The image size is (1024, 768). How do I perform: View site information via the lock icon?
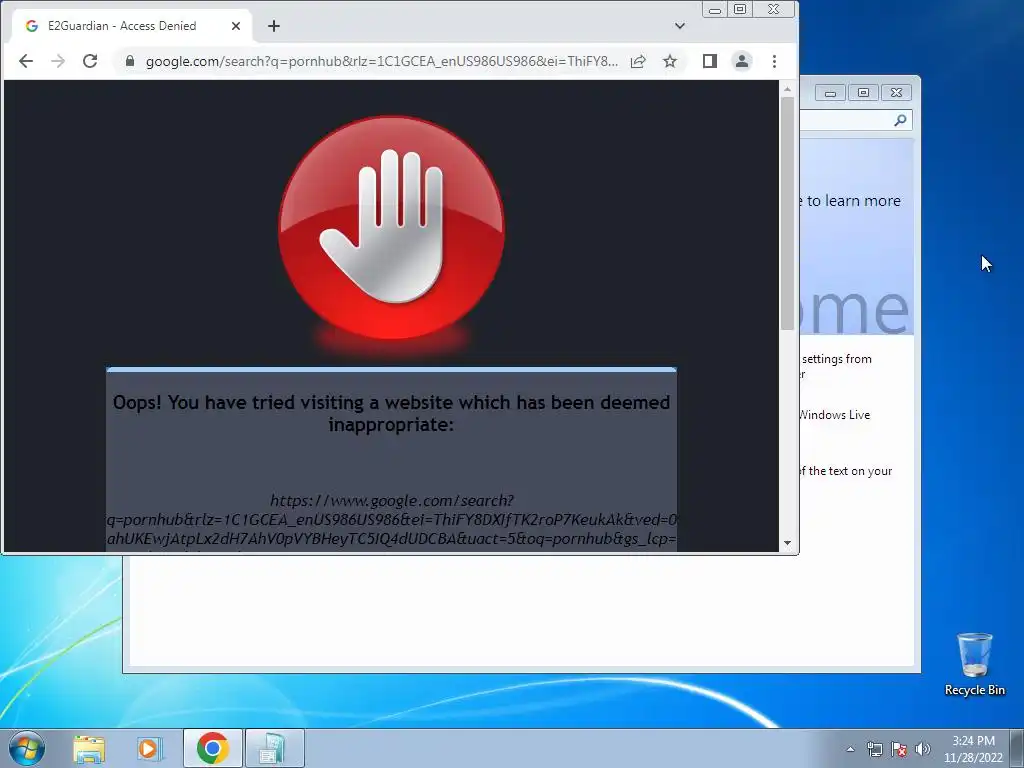(x=130, y=61)
